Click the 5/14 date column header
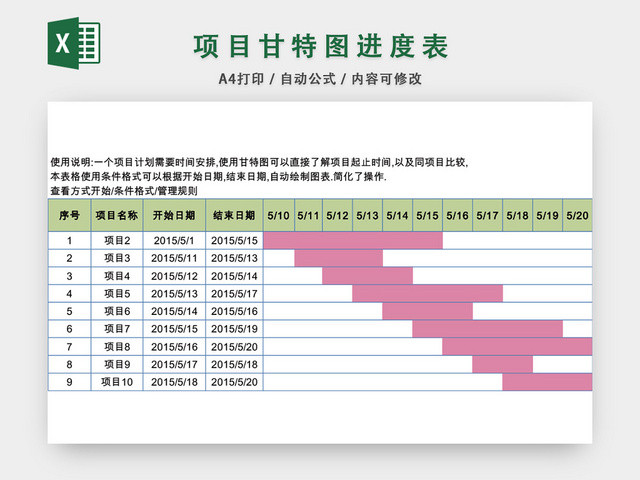Image resolution: width=640 pixels, height=480 pixels. pyautogui.click(x=398, y=215)
